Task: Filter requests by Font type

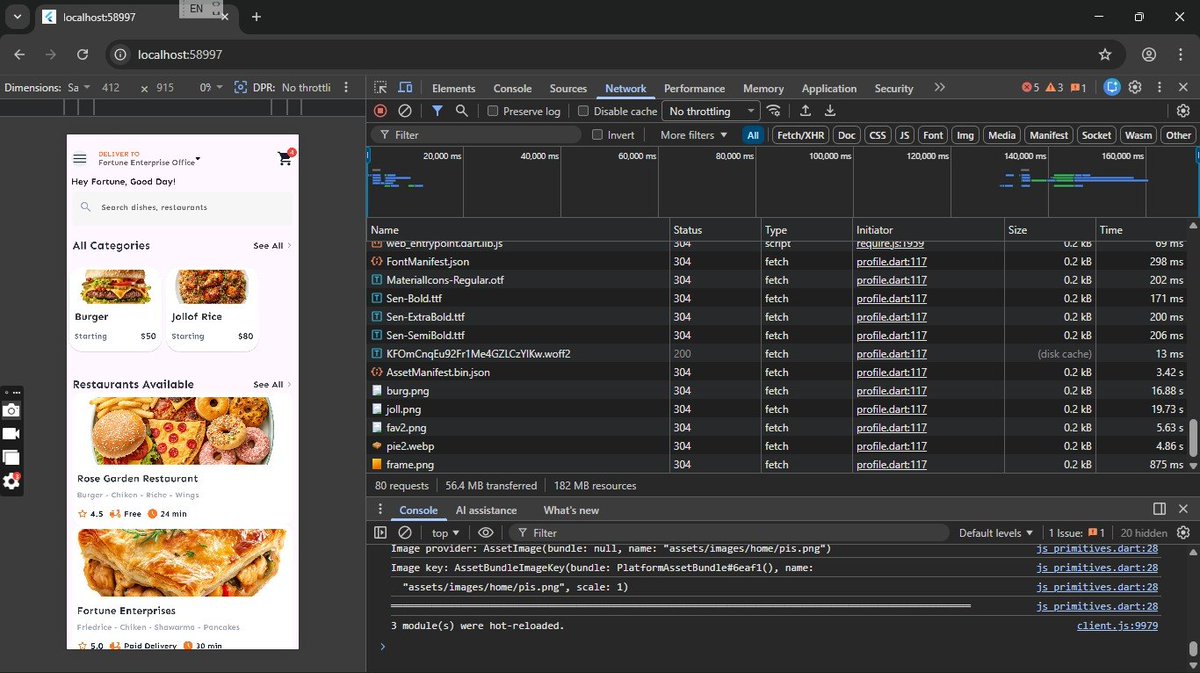Action: tap(933, 135)
